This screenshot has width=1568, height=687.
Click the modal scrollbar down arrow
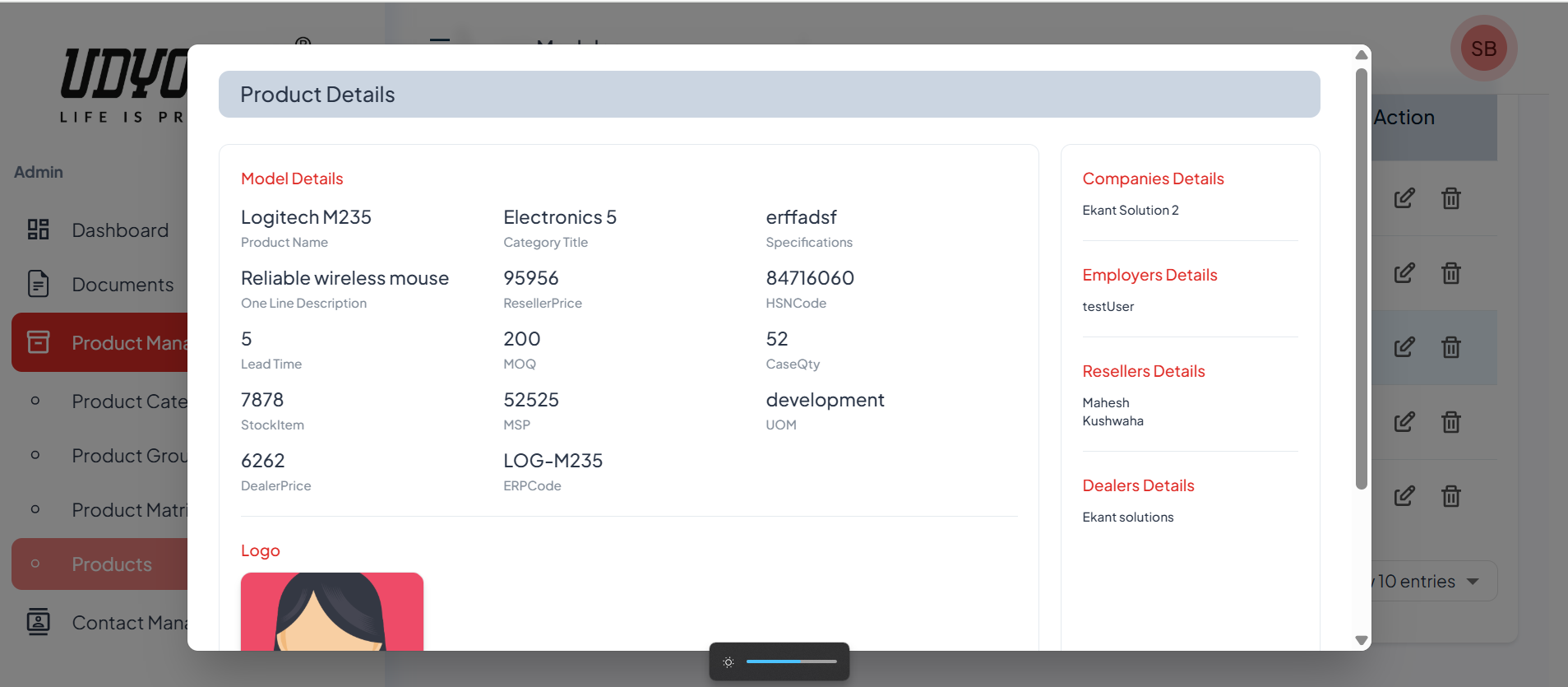pos(1362,640)
